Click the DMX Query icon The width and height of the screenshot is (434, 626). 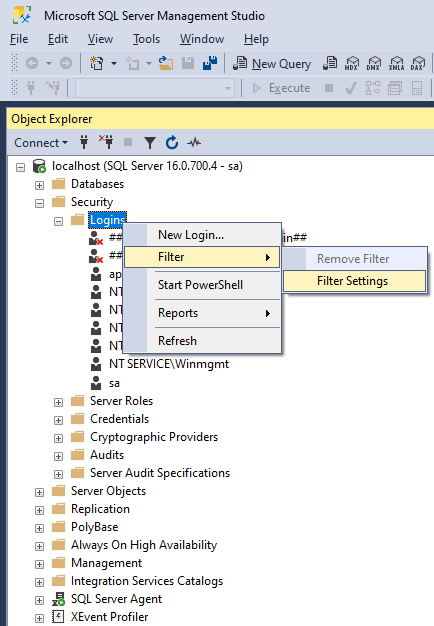click(374, 63)
